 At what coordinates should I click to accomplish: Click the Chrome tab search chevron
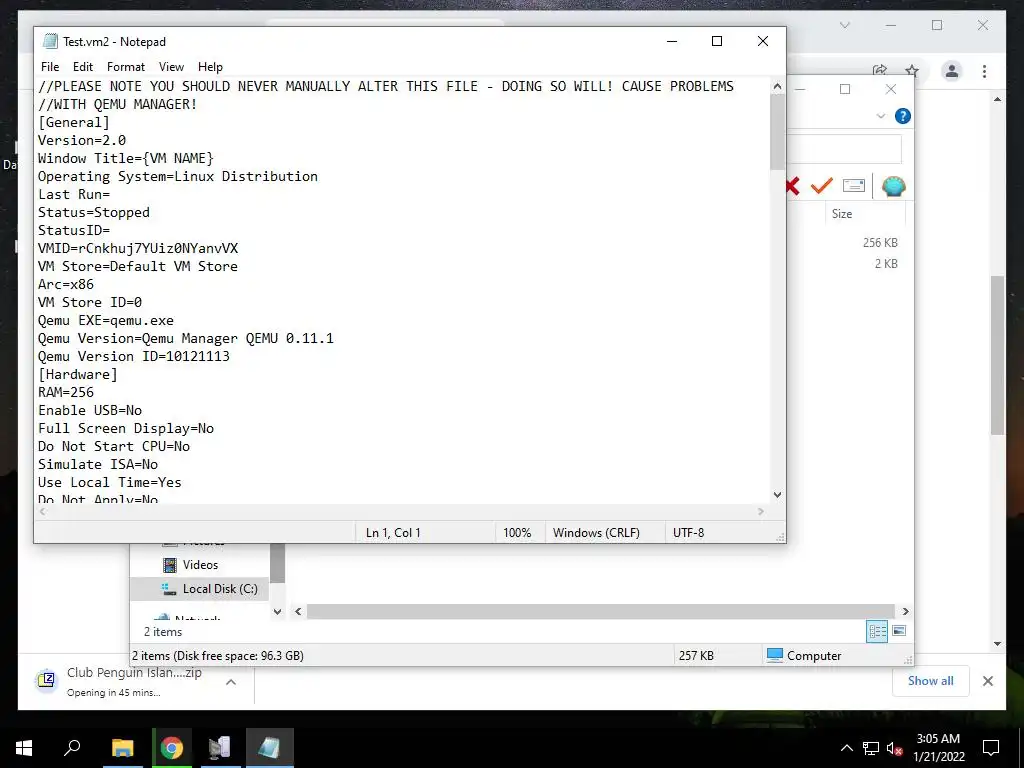(x=844, y=25)
